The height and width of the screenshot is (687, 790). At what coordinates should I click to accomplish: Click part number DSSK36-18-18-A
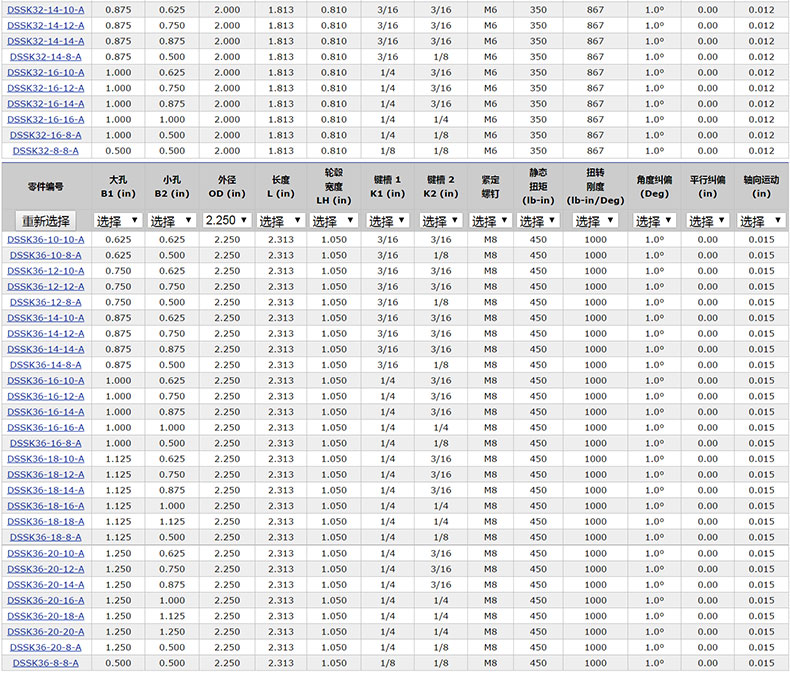pyautogui.click(x=46, y=522)
